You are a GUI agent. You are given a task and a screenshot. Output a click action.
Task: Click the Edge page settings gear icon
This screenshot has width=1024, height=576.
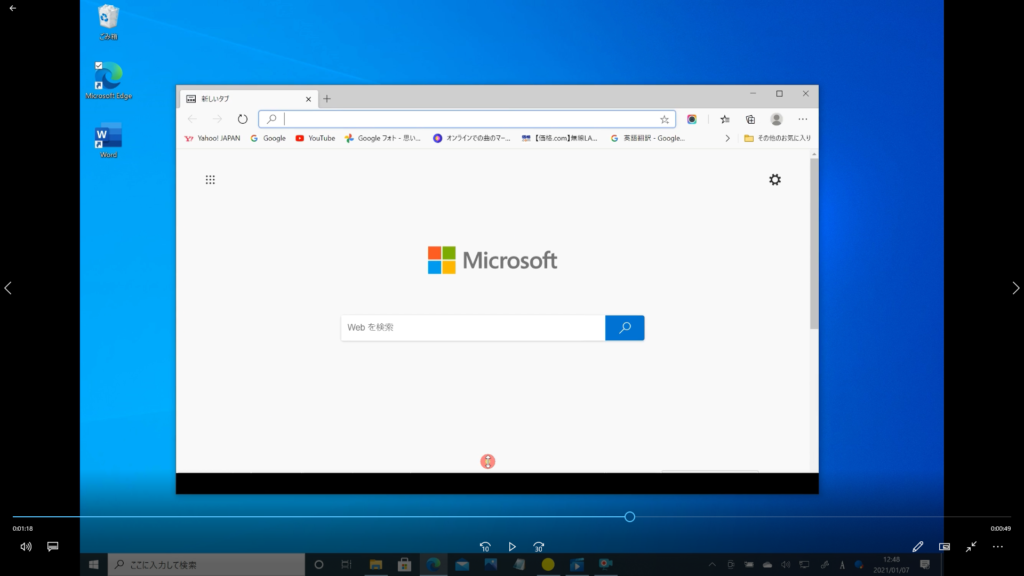coord(775,180)
